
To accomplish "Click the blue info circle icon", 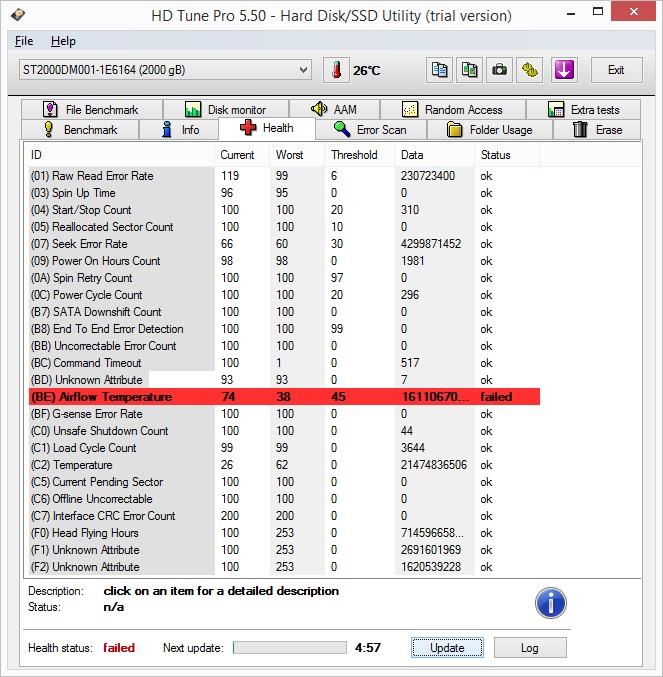I will (551, 603).
